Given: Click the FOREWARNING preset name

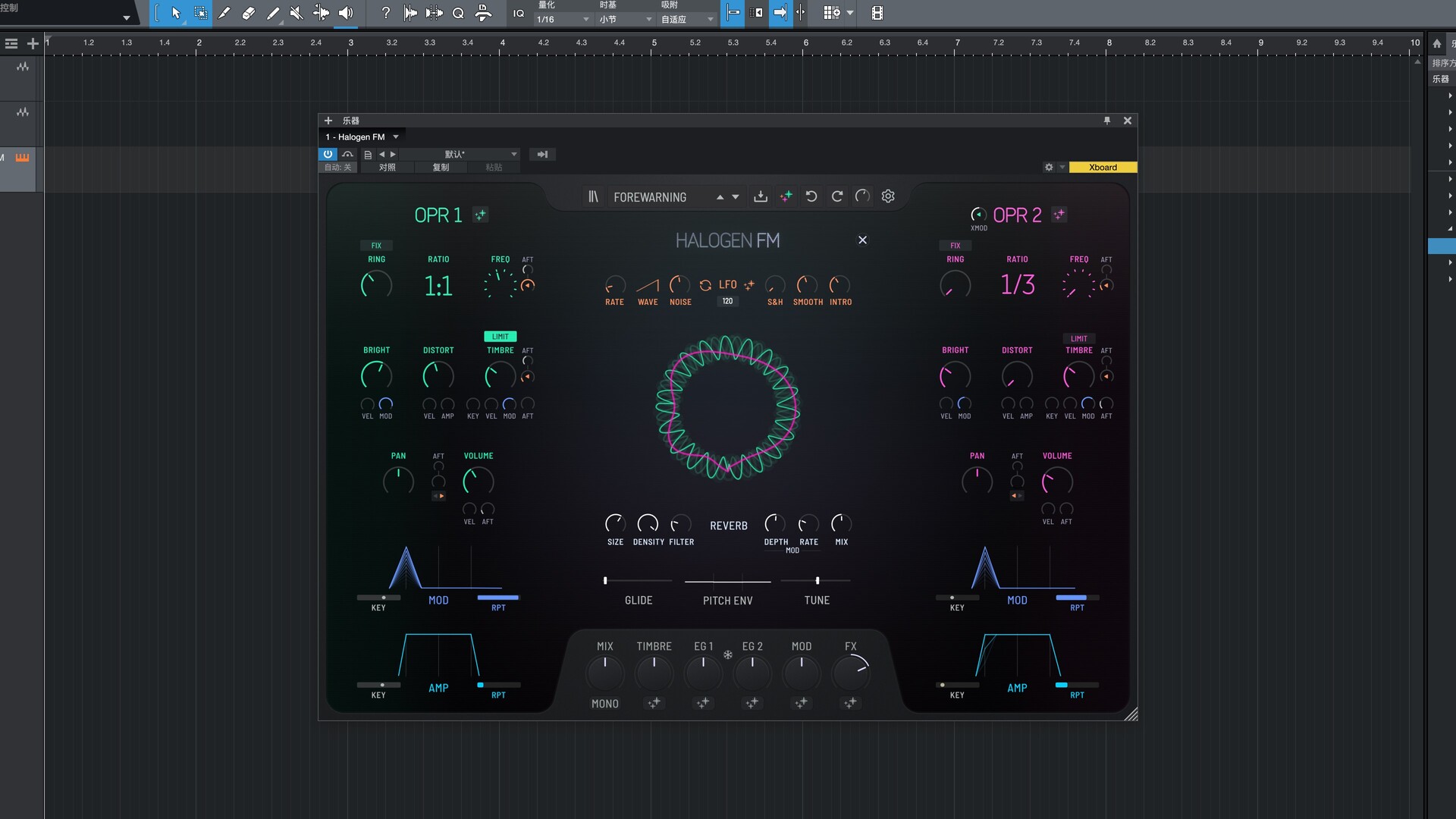Looking at the screenshot, I should point(650,197).
